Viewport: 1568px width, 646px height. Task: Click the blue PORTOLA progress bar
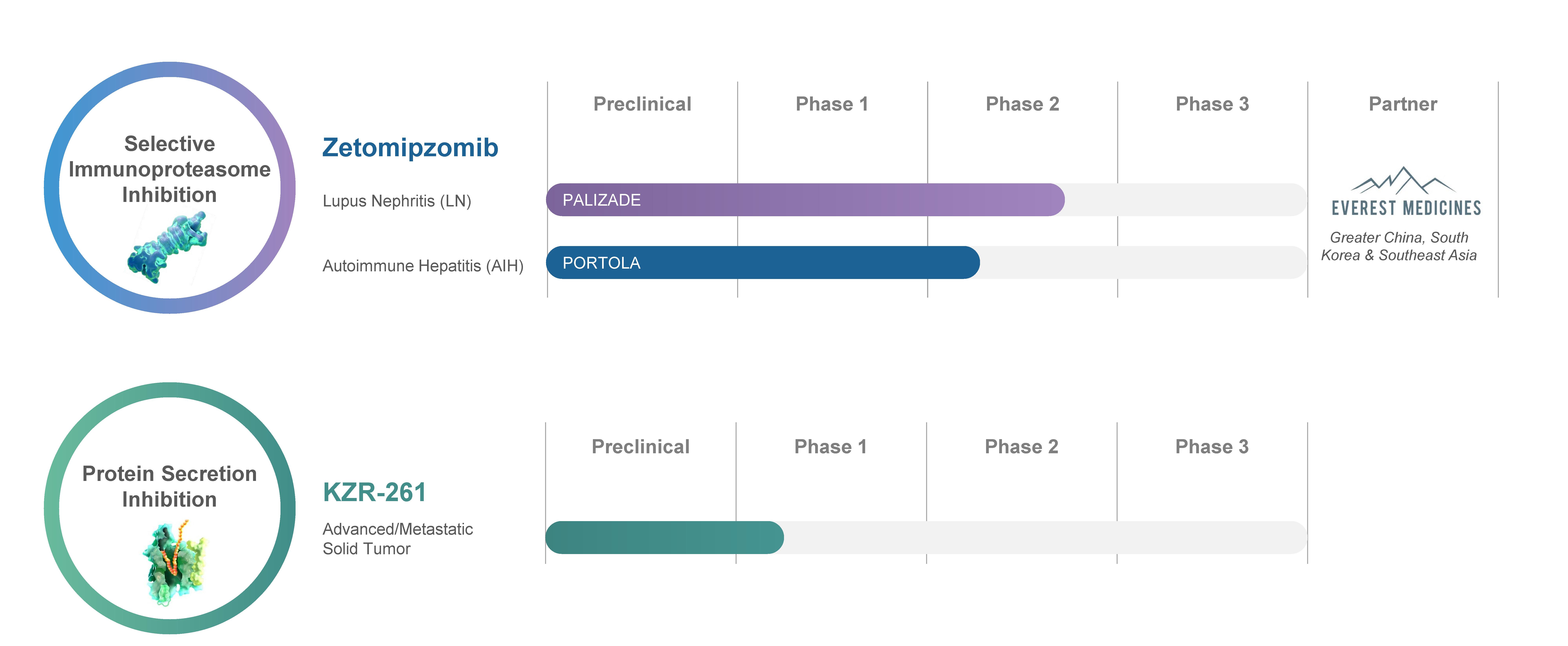point(763,262)
